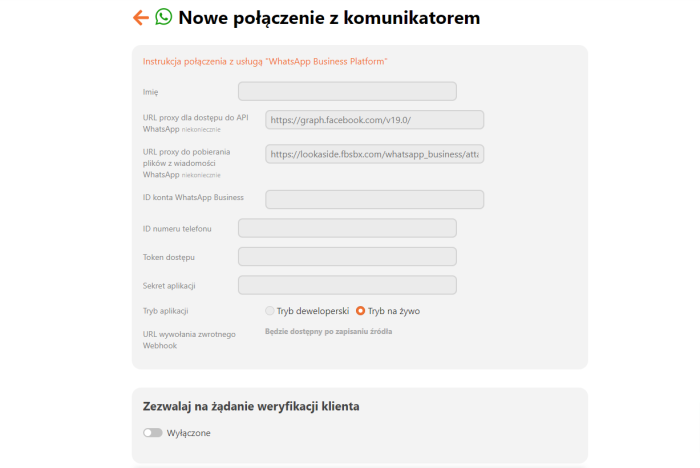
Task: Enable the client verification request toggle
Action: click(x=152, y=433)
